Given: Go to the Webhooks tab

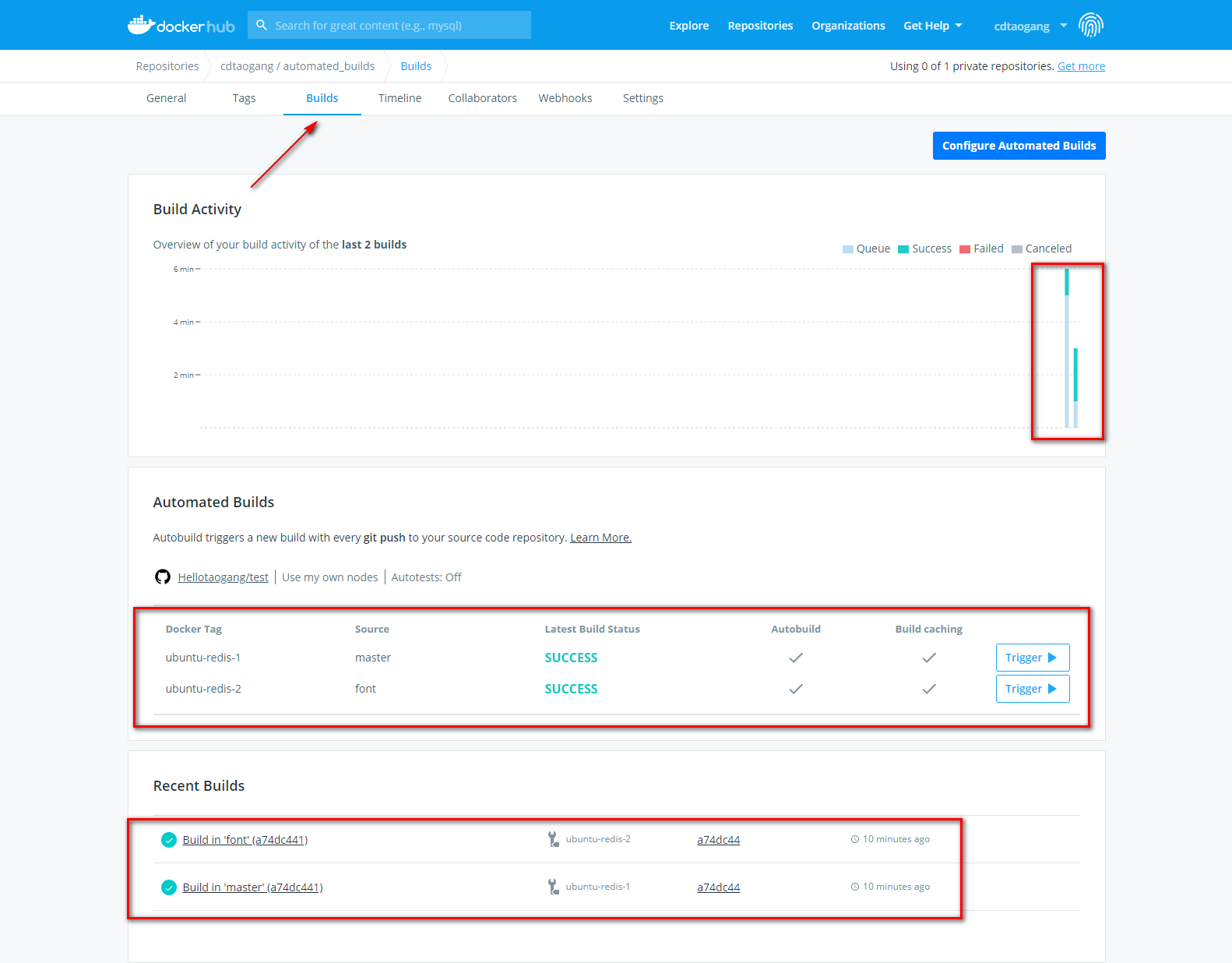Looking at the screenshot, I should 565,98.
